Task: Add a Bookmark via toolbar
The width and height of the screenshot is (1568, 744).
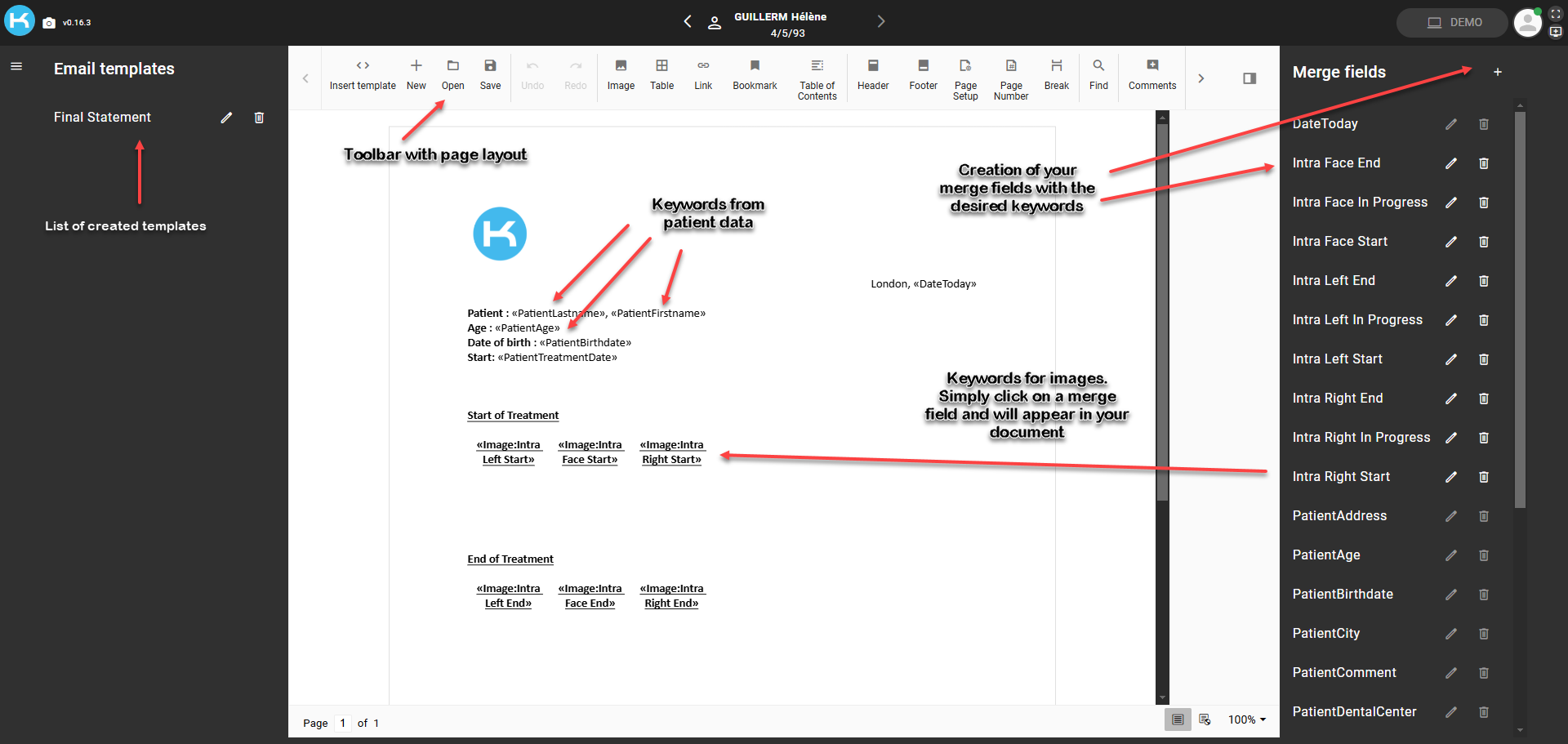Action: pyautogui.click(x=755, y=74)
